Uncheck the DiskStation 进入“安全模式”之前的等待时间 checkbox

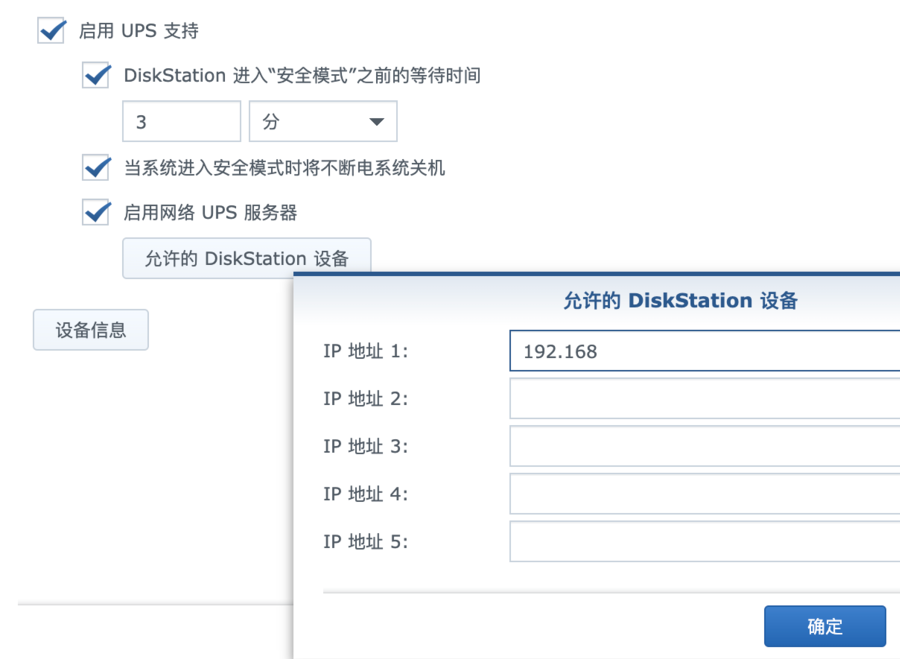coord(96,75)
